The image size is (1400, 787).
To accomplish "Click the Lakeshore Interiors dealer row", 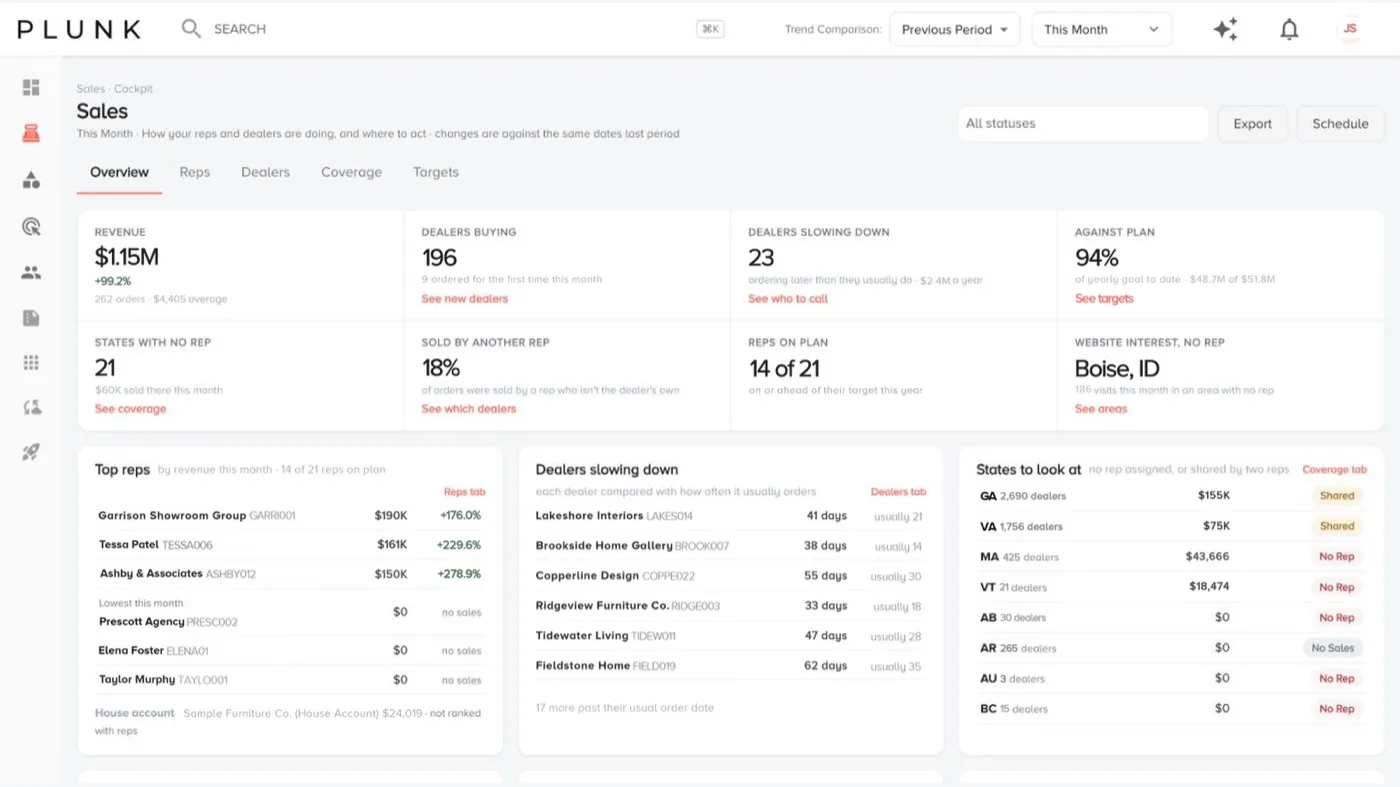I will click(730, 516).
